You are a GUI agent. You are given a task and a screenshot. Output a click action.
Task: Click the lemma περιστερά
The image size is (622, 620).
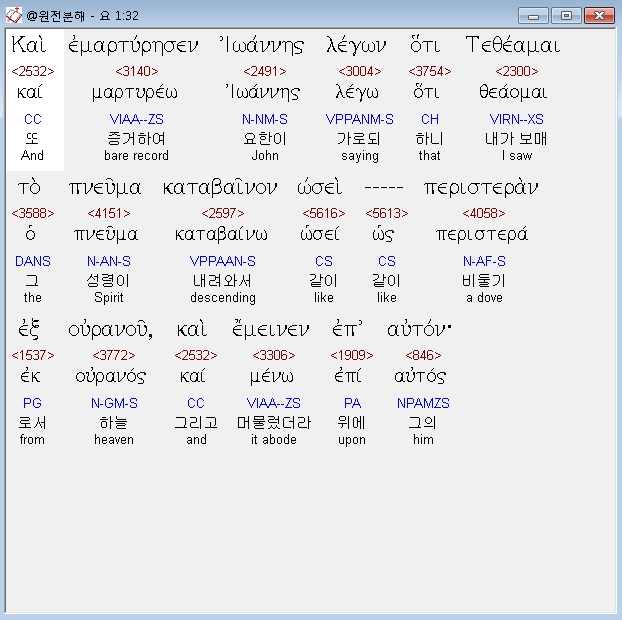[482, 234]
